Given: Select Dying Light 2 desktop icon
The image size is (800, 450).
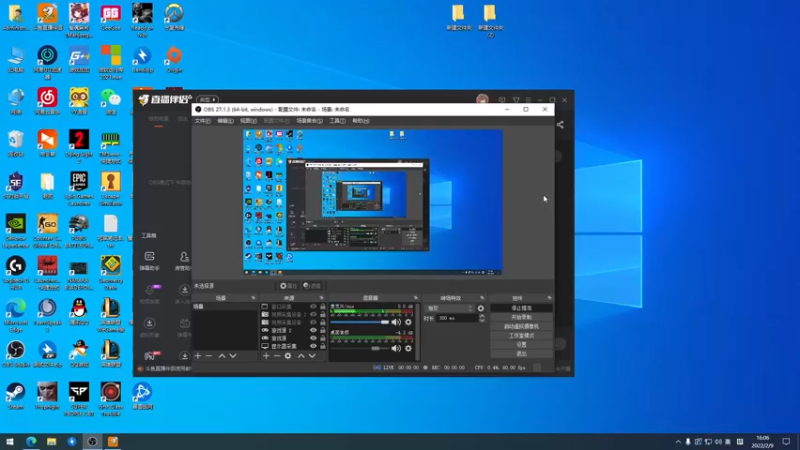Looking at the screenshot, I should click(x=79, y=146).
